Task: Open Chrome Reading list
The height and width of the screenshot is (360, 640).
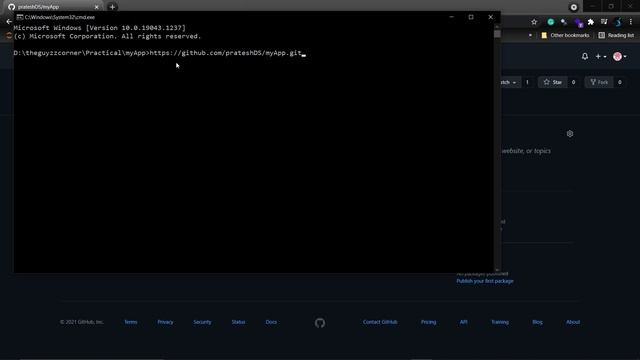Action: 616,36
